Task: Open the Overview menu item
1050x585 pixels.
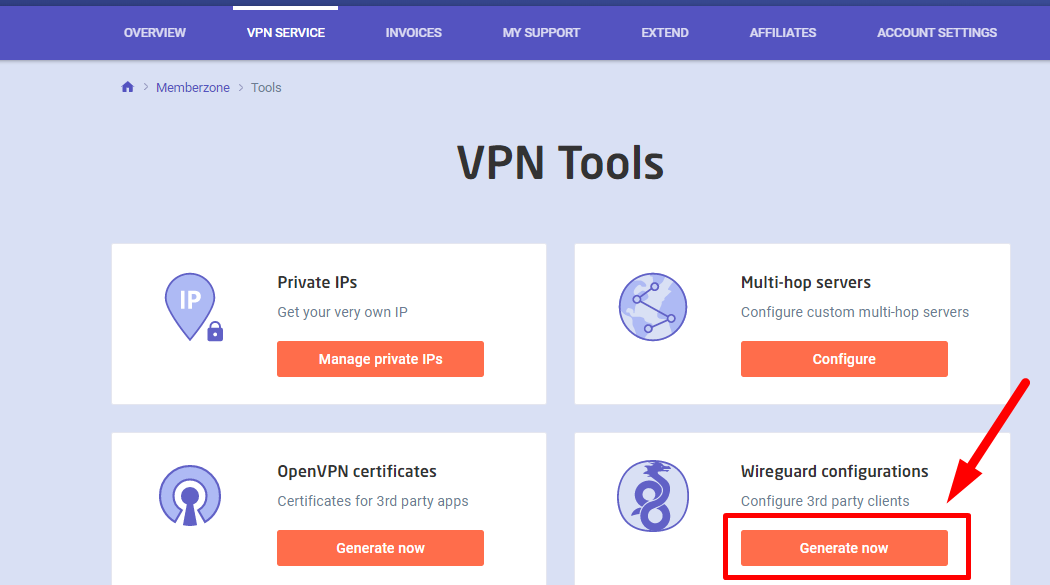Action: 155,33
